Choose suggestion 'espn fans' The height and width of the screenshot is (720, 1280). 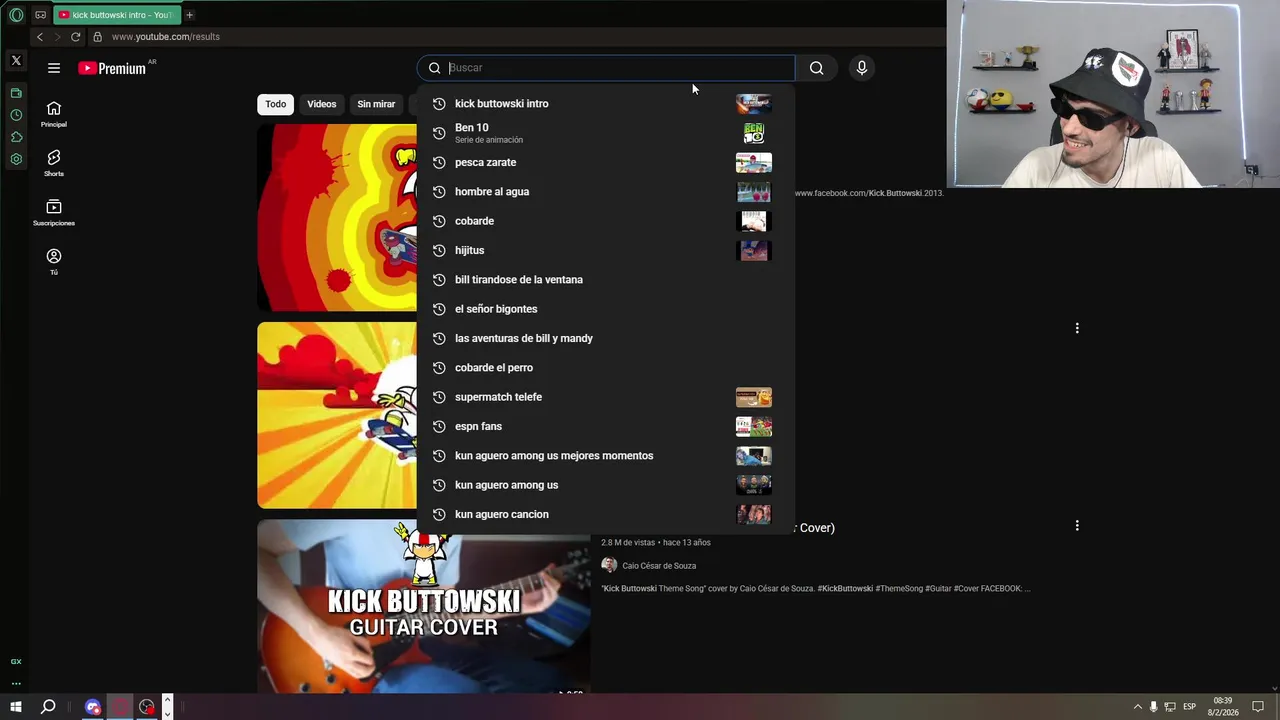pos(605,426)
